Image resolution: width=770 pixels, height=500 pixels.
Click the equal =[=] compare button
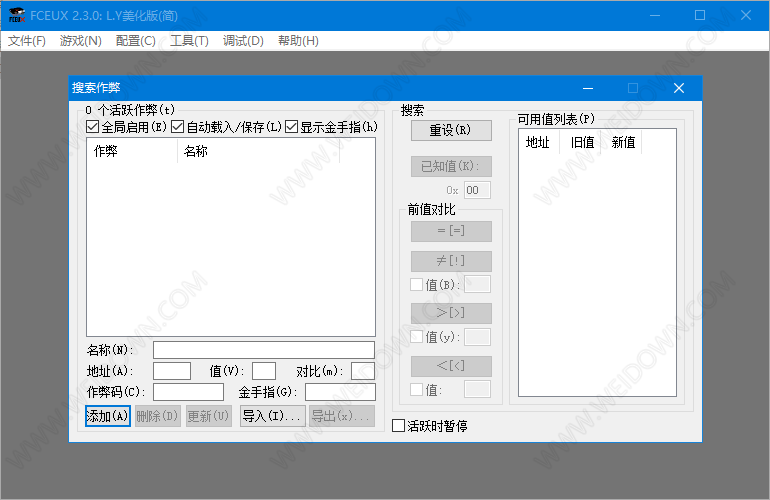(x=451, y=231)
